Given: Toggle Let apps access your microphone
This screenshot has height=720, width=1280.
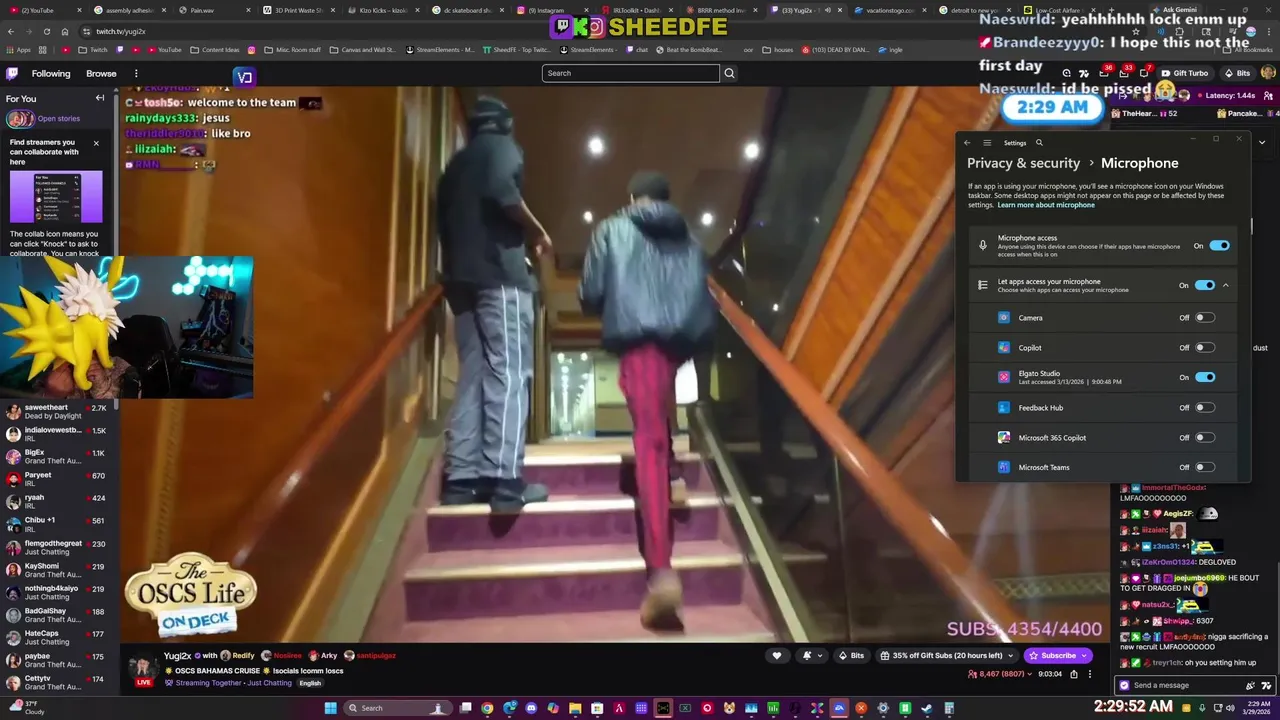Looking at the screenshot, I should click(x=1205, y=285).
